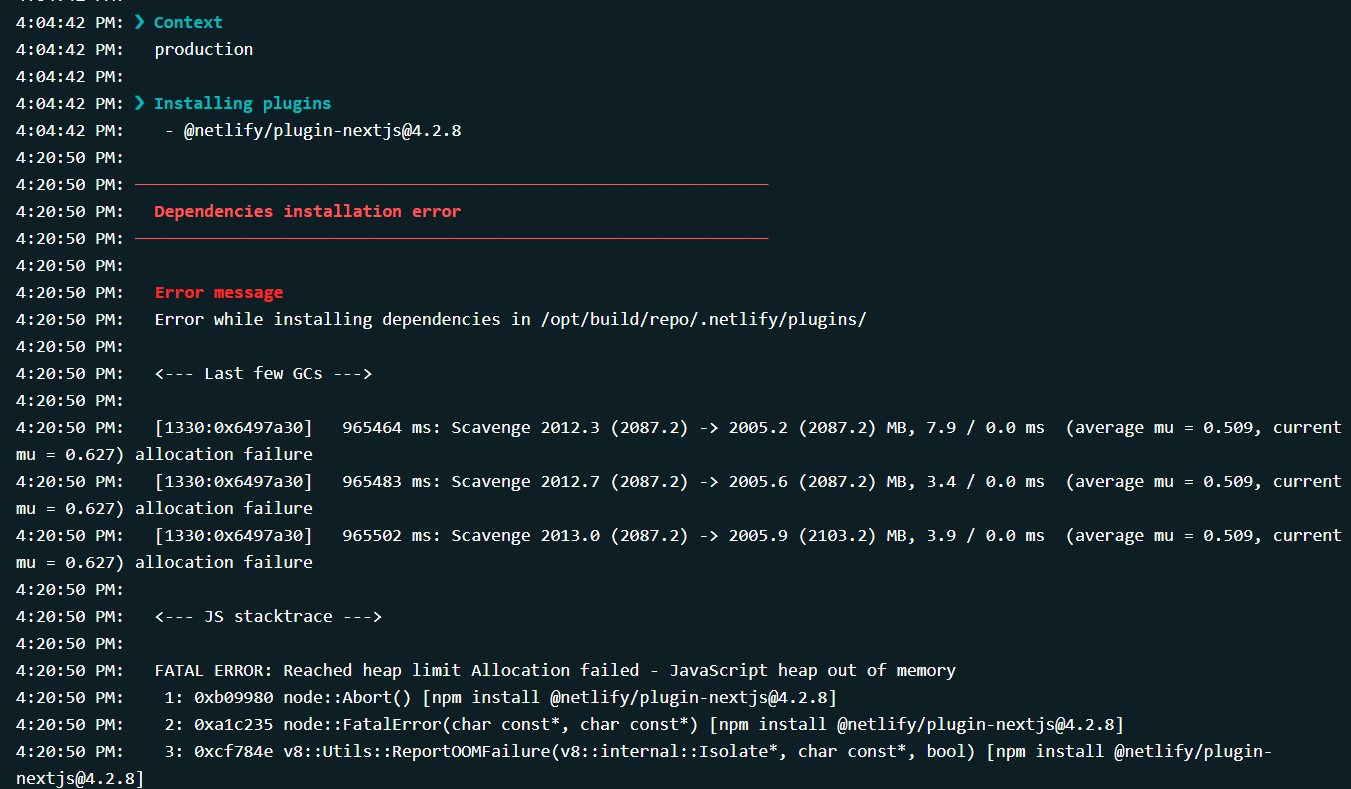Select the 4:04:42 PM plugin install timestamp
Viewport: 1351px width, 789px height.
tap(63, 130)
